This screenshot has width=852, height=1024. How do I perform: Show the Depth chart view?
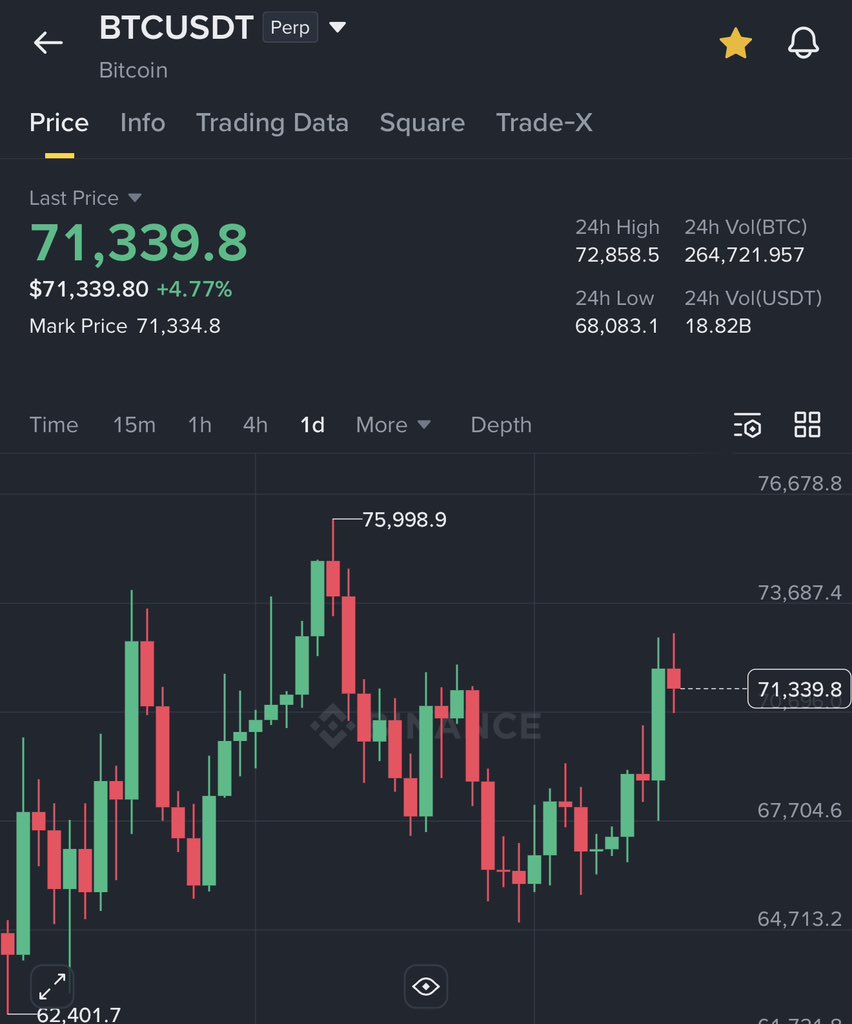[x=501, y=425]
